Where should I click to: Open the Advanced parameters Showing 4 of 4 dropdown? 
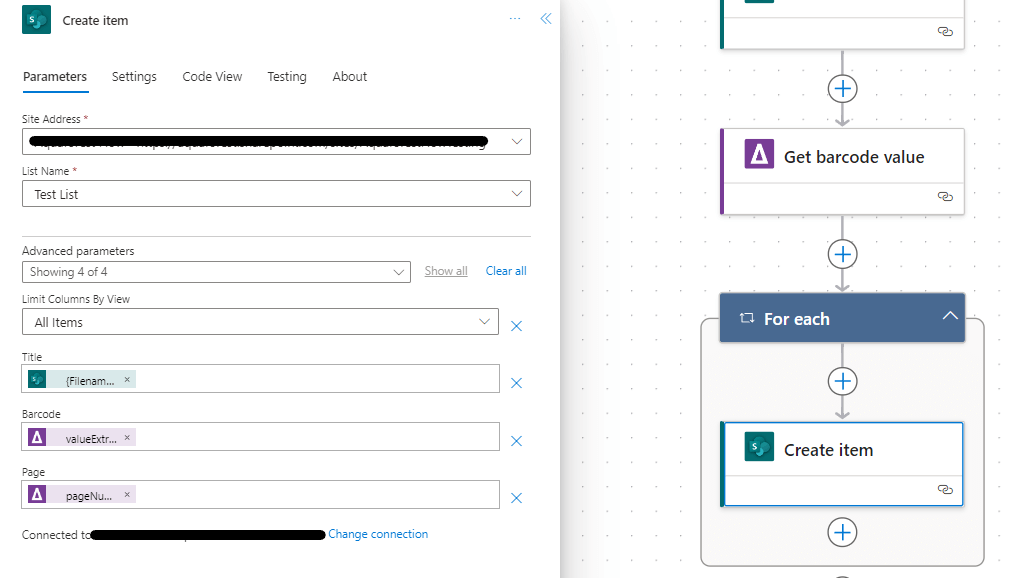398,272
